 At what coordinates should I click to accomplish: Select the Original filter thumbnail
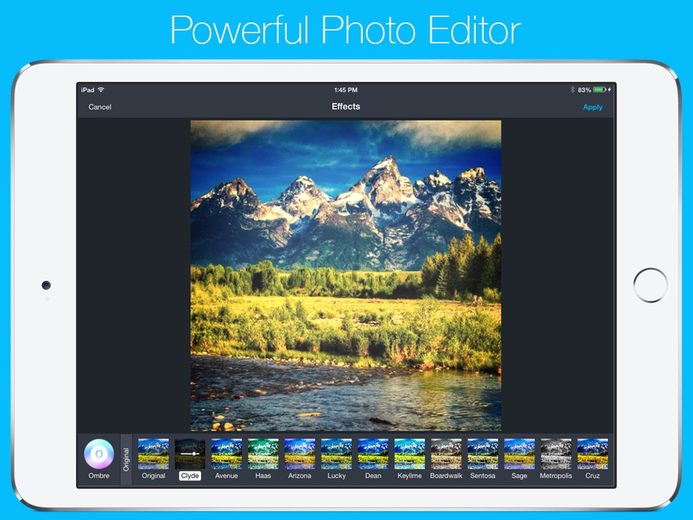pos(153,454)
